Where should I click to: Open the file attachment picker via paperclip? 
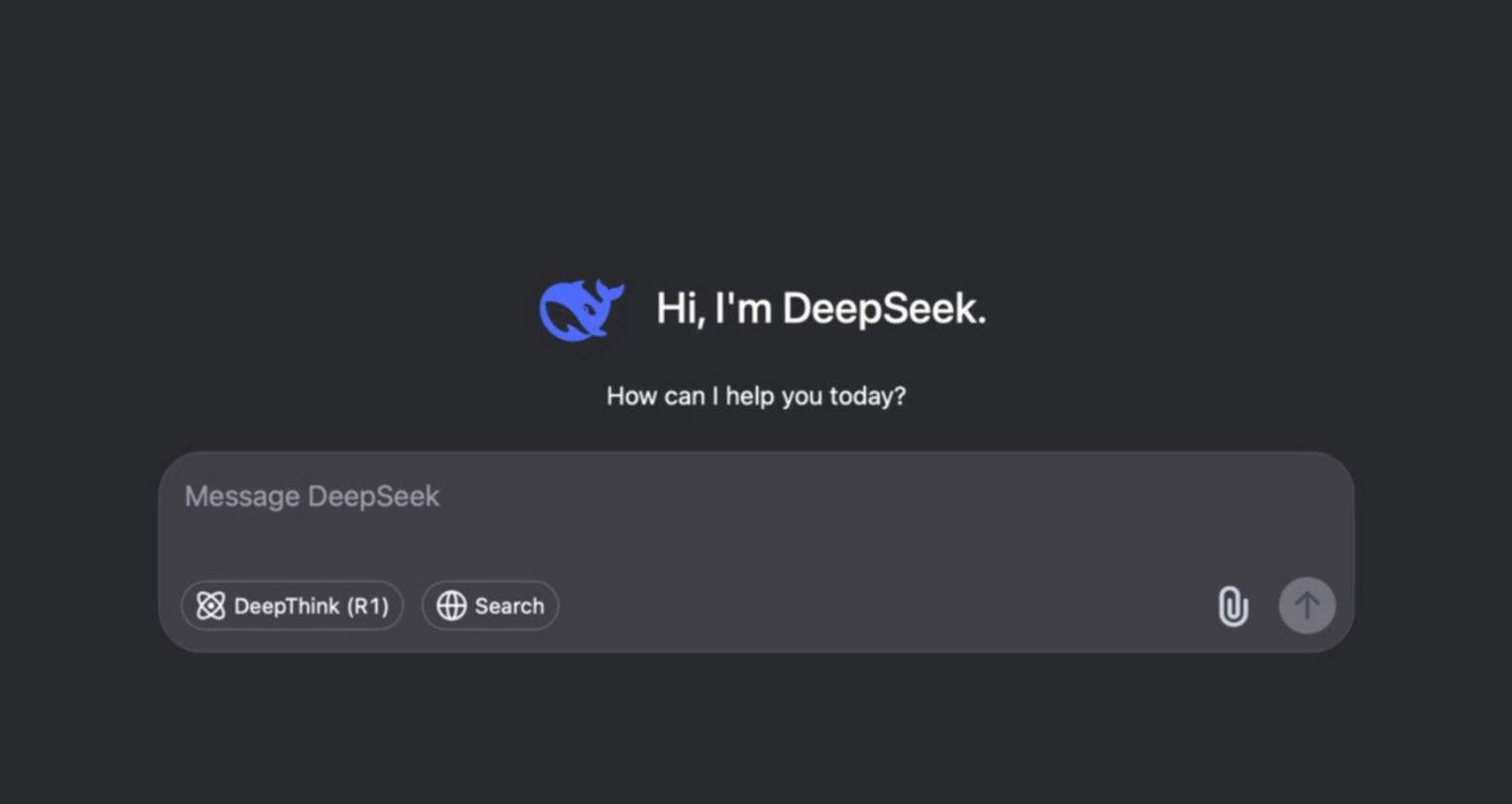[1233, 605]
